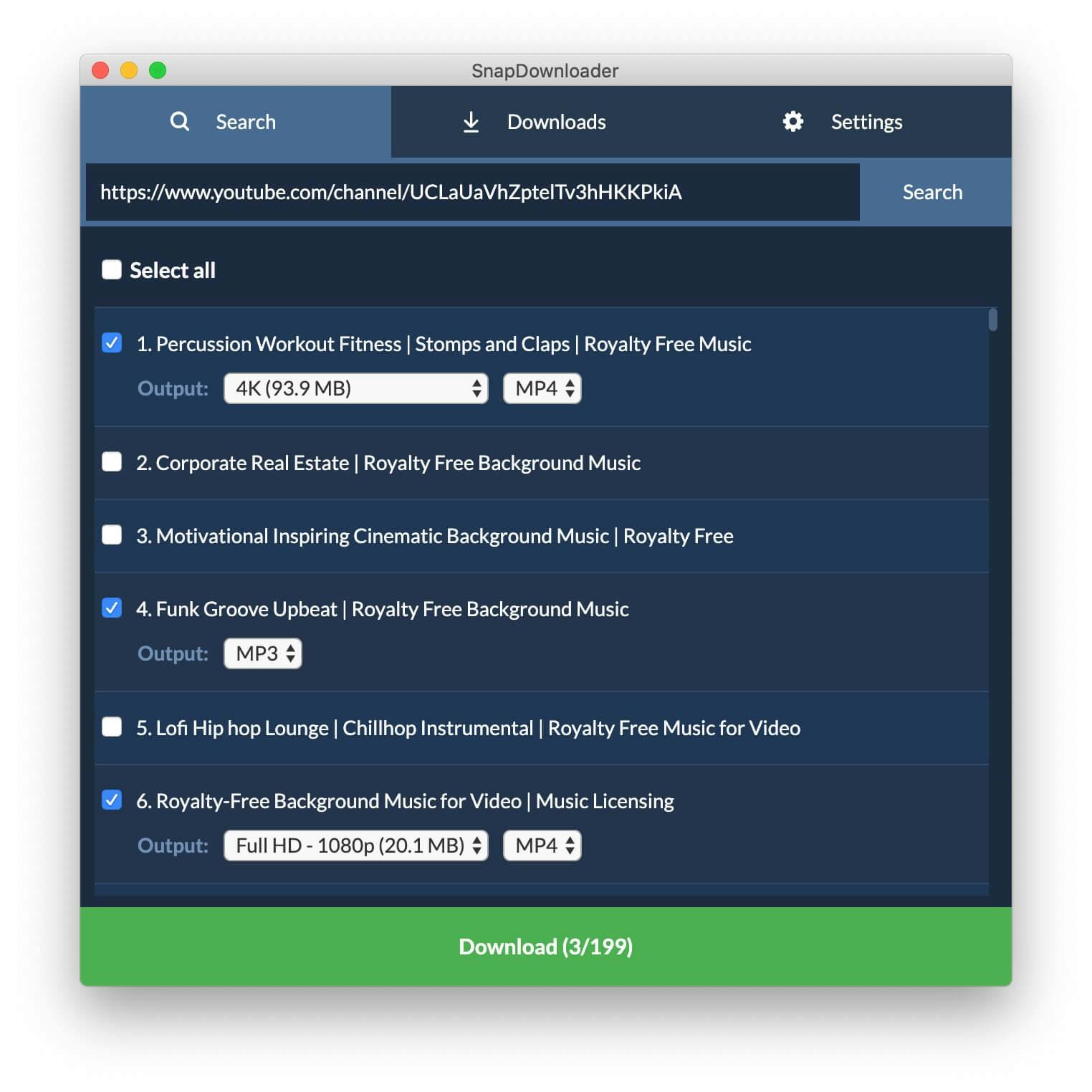Open the Search tab
Viewport: 1092px width, 1092px height.
pyautogui.click(x=236, y=122)
